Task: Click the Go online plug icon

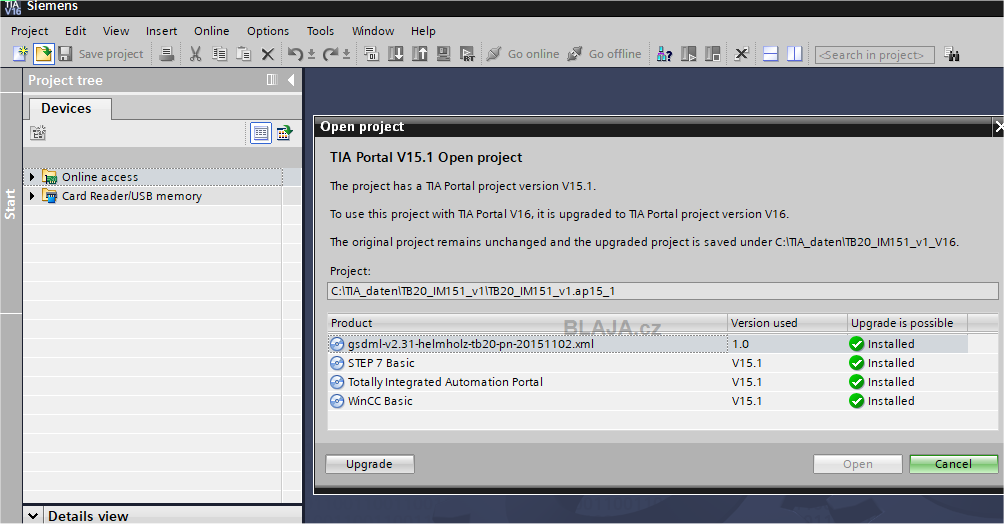Action: click(x=493, y=54)
